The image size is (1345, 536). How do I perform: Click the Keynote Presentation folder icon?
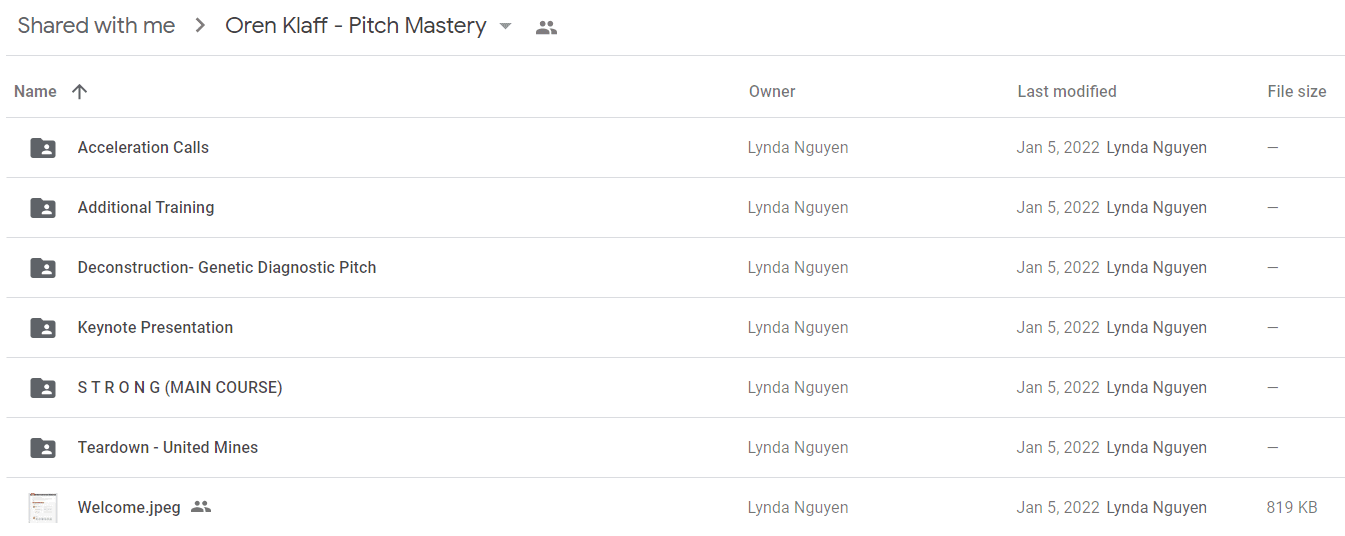click(43, 328)
